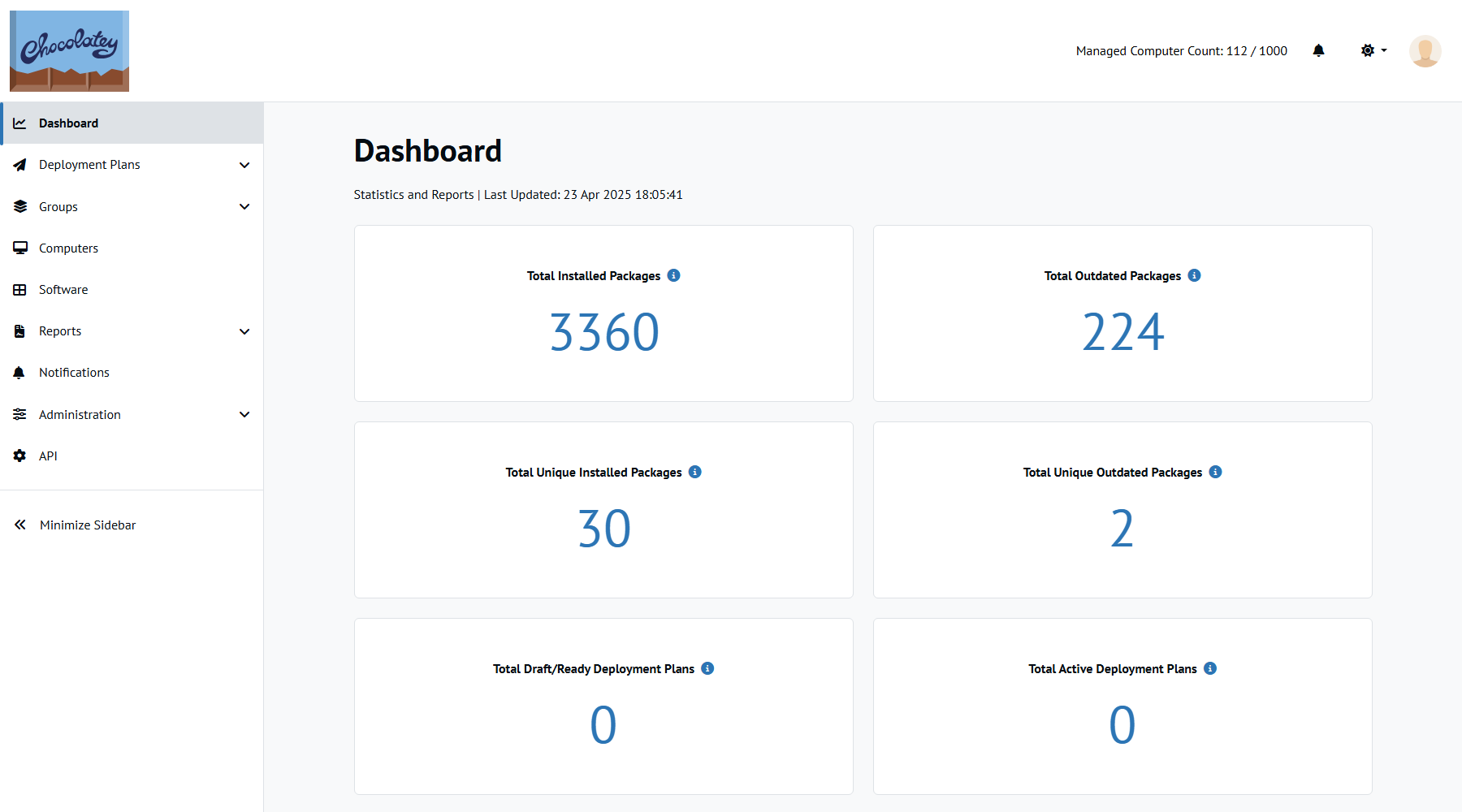Click Total Unique Installed Packages title
Viewport: 1462px width, 812px height.
click(x=594, y=473)
